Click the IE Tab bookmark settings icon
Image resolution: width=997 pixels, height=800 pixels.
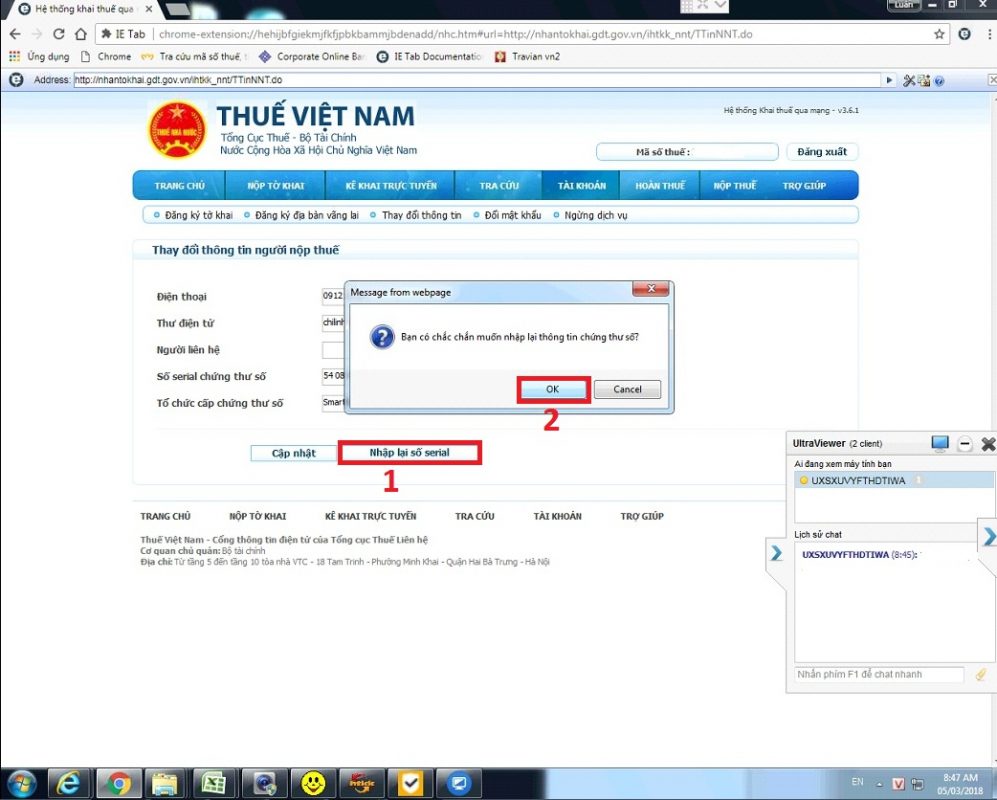[924, 80]
